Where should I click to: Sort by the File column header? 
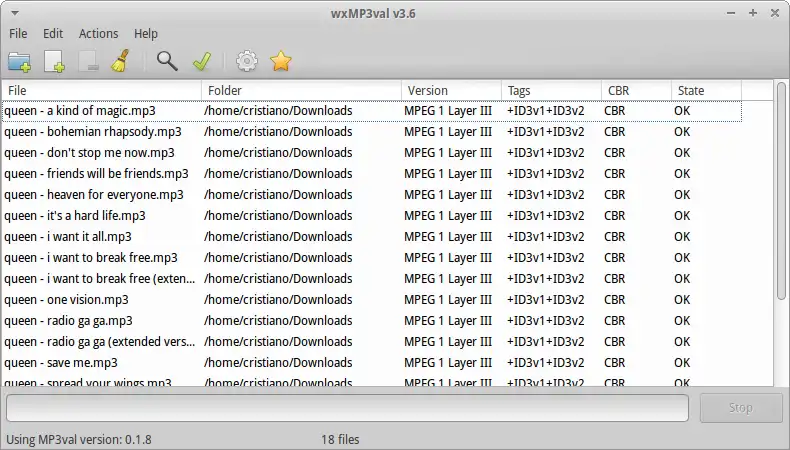(x=102, y=91)
